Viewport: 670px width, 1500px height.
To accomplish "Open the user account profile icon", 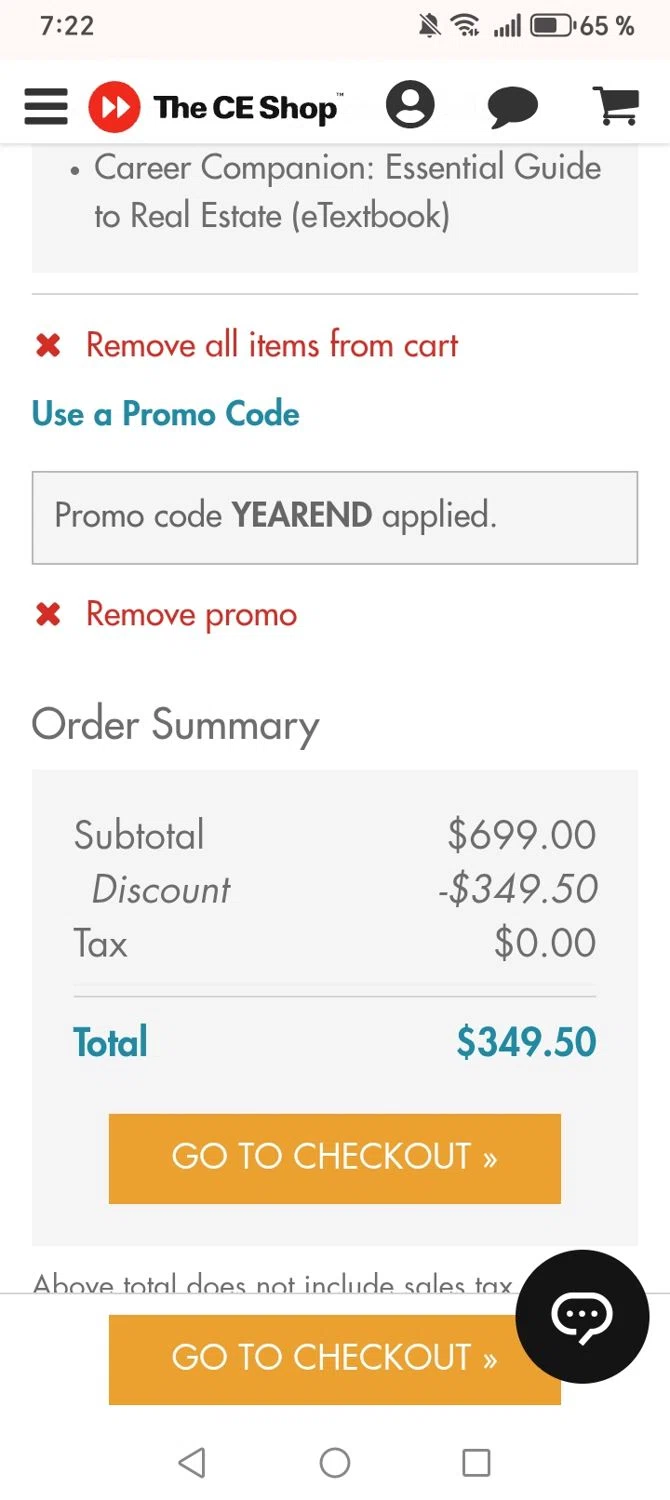I will 410,105.
